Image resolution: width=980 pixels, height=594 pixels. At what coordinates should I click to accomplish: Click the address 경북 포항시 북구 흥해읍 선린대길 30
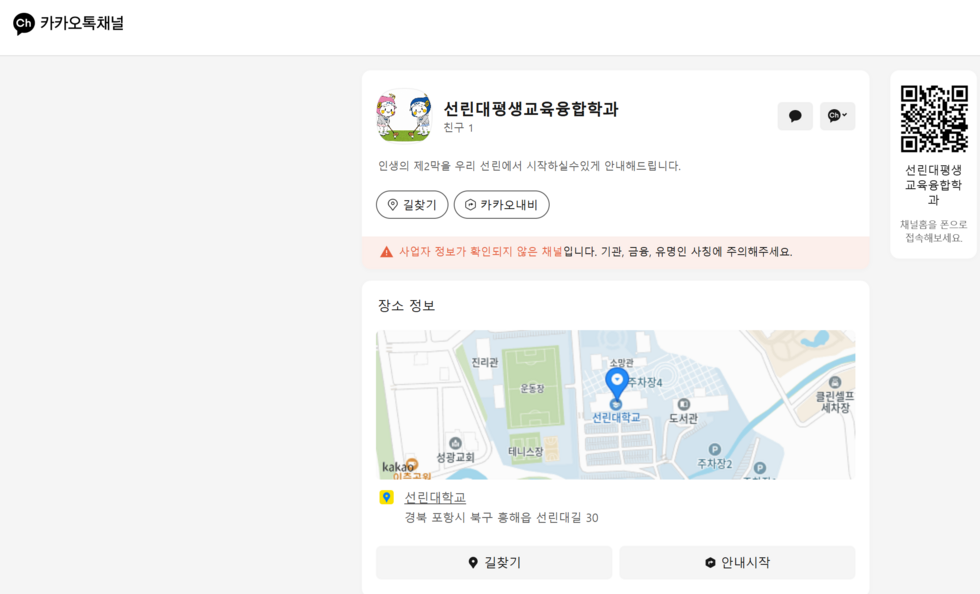501,518
